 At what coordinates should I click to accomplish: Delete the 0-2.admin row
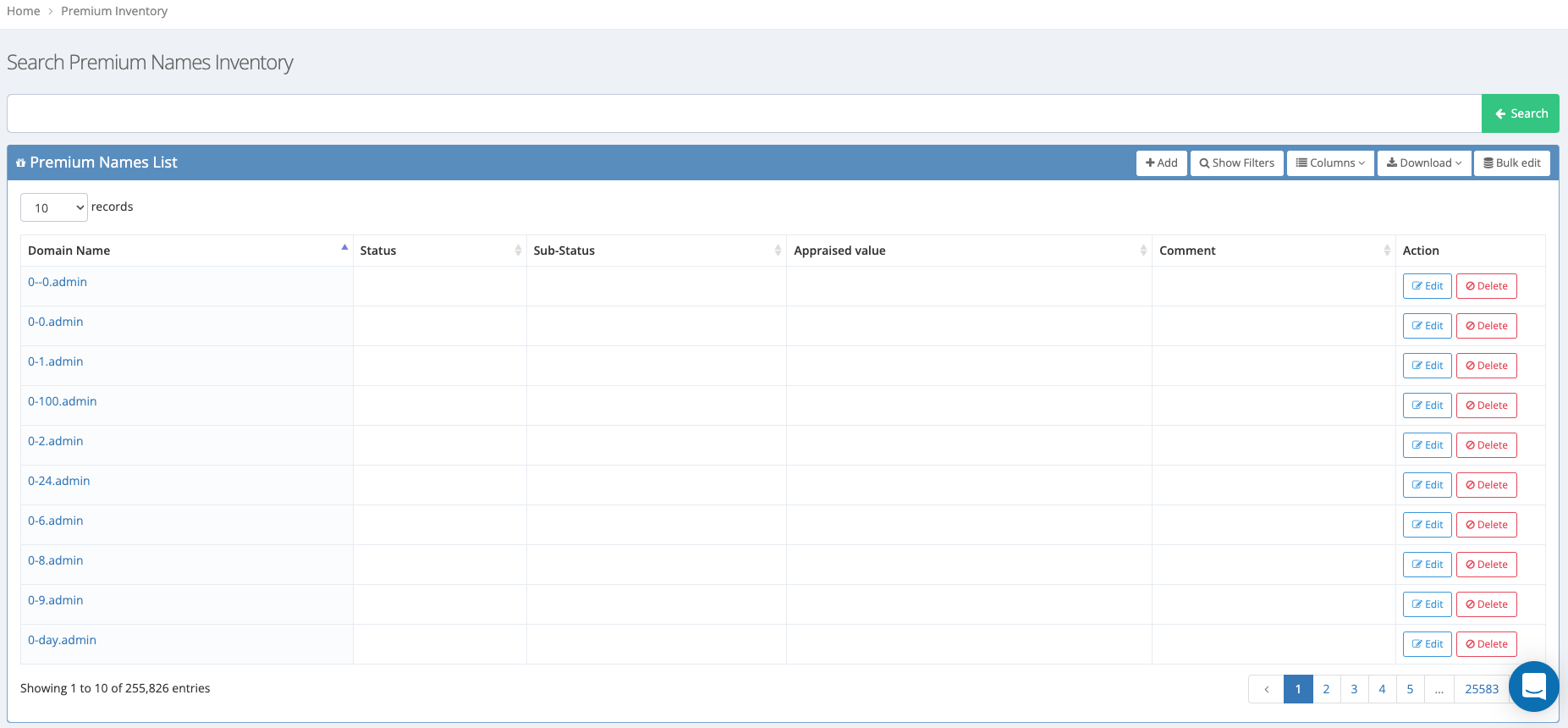1486,445
